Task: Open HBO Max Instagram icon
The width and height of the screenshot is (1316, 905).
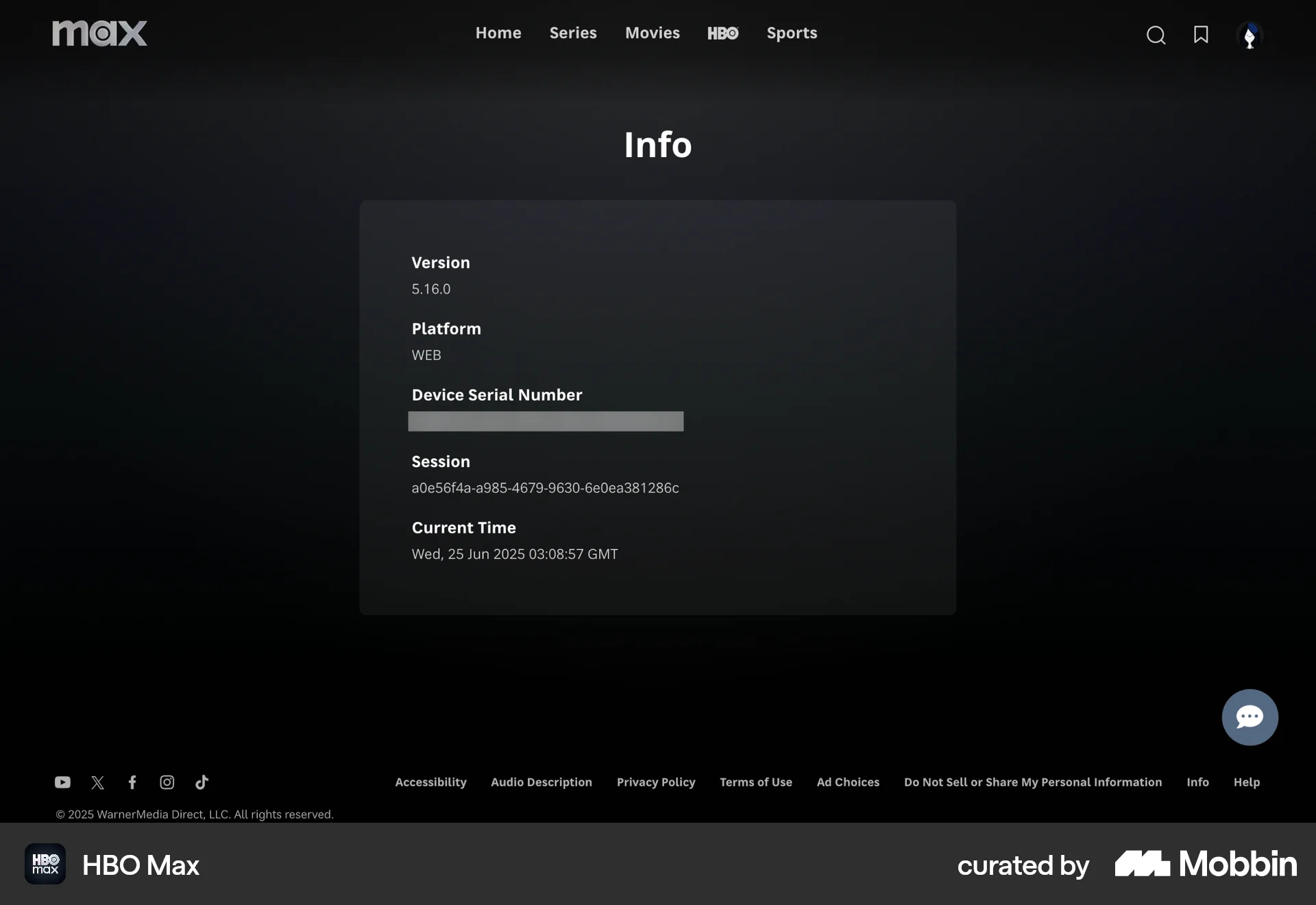Action: [x=167, y=782]
